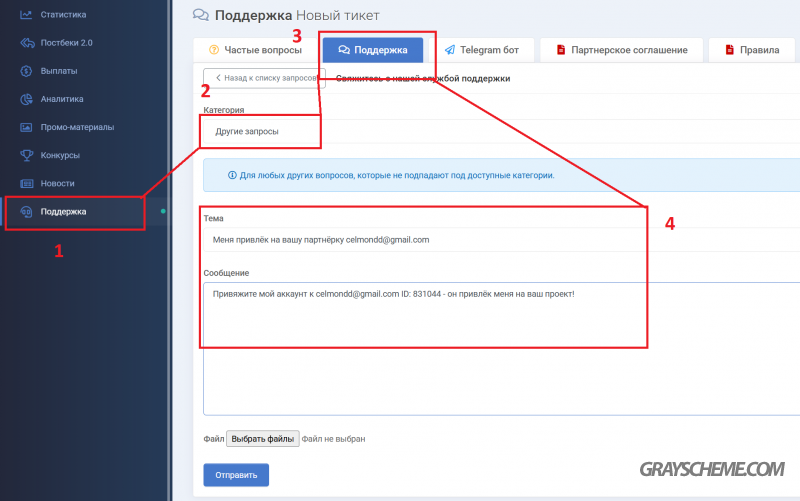Screen dimensions: 800x501
Task: Click the Promo materials image icon
Action: [x=27, y=127]
